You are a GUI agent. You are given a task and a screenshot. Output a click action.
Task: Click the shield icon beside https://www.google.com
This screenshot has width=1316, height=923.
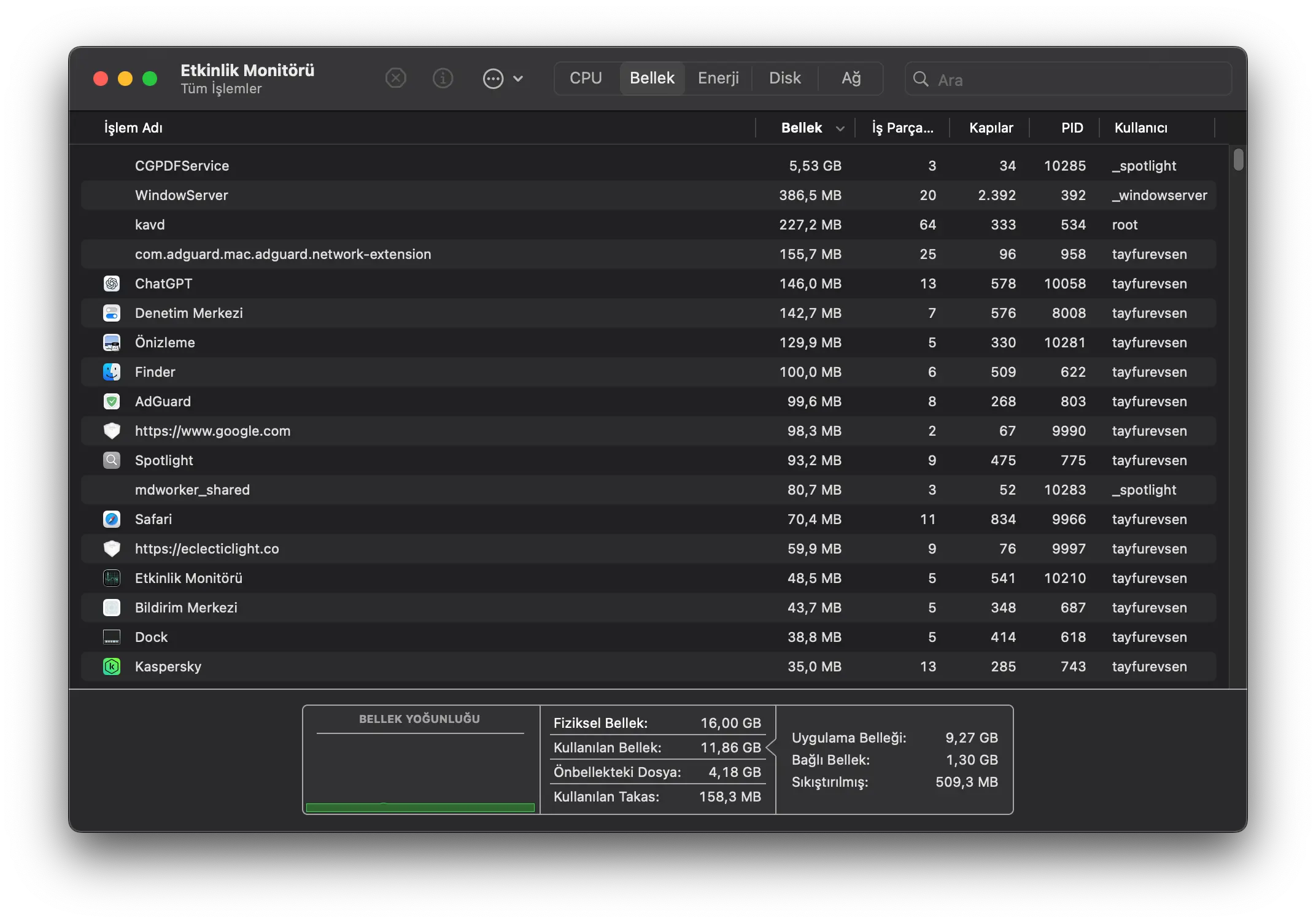pyautogui.click(x=112, y=431)
